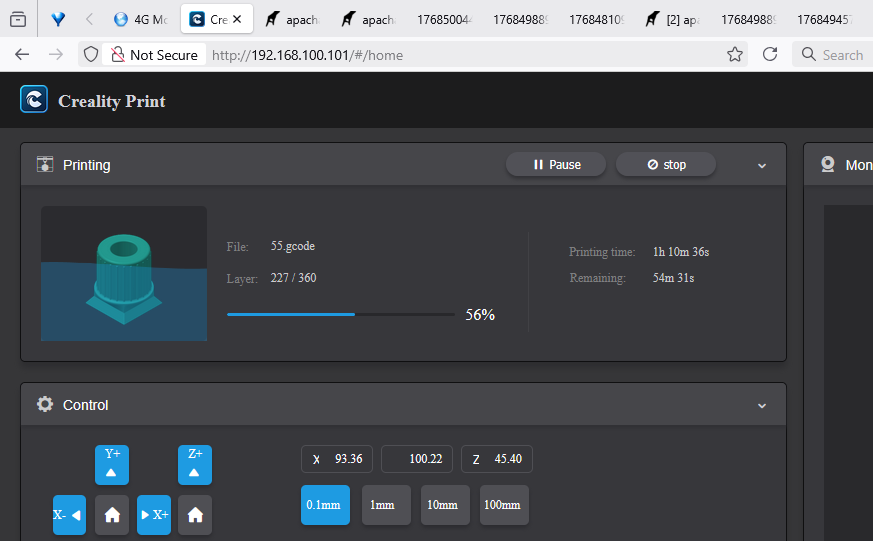Pause the current print
This screenshot has width=873, height=541.
coord(556,165)
